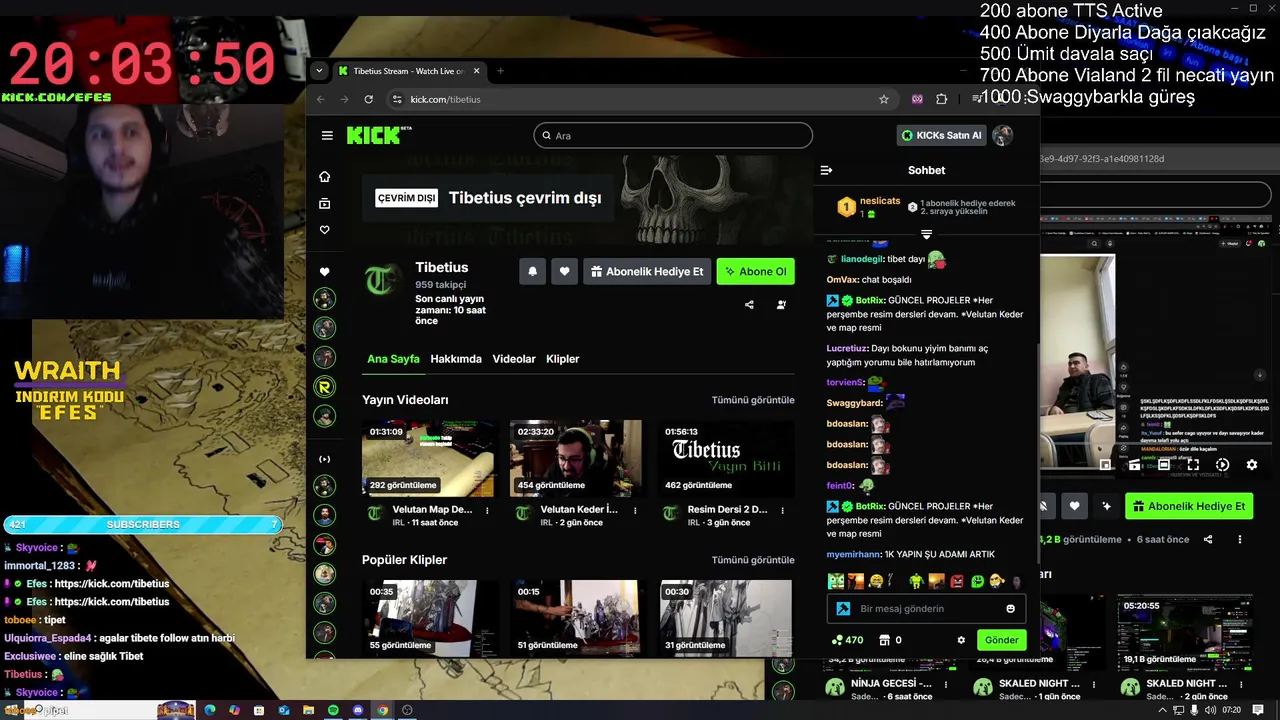Image resolution: width=1280 pixels, height=720 pixels.
Task: Collapse the Sohbet chat panel arrow
Action: [826, 170]
